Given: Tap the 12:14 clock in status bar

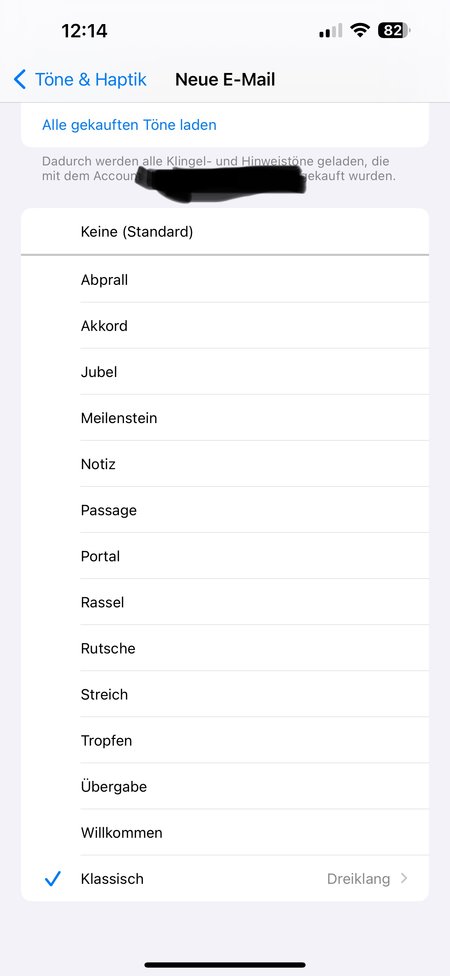Looking at the screenshot, I should click(x=84, y=30).
